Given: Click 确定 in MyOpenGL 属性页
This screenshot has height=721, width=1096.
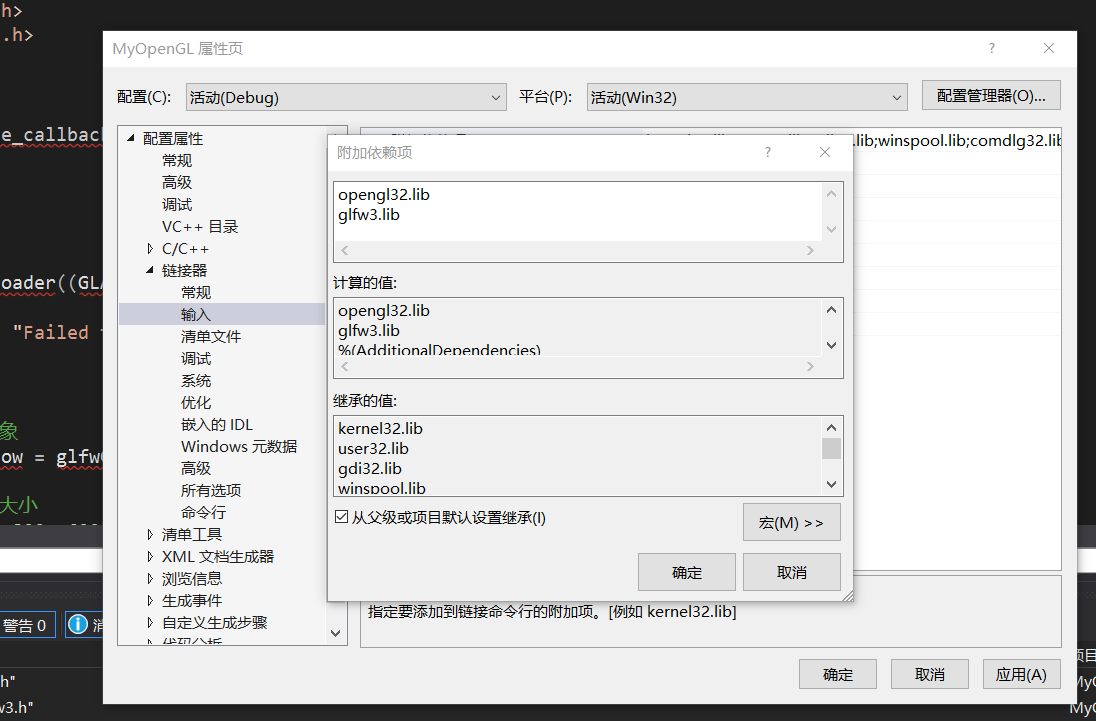Looking at the screenshot, I should coord(838,674).
